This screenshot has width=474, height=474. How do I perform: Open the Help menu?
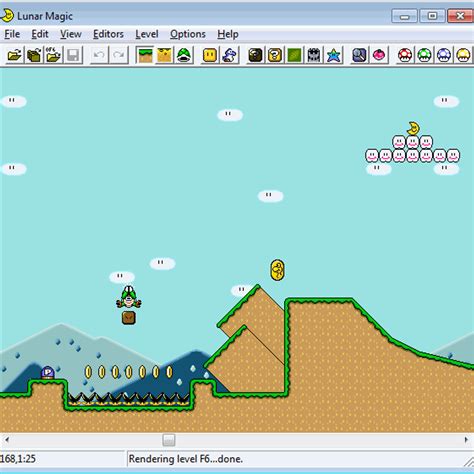pyautogui.click(x=228, y=34)
